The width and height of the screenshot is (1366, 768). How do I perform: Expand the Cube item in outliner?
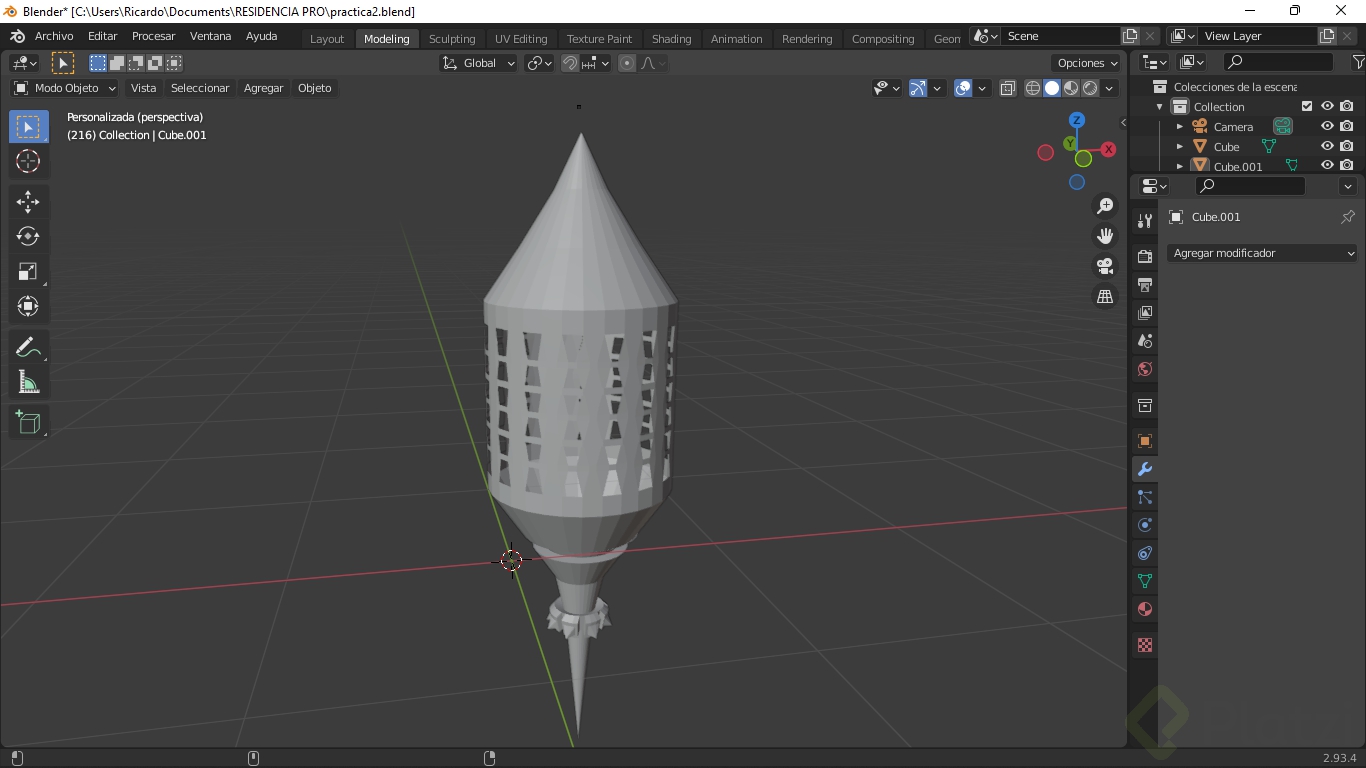1179,147
